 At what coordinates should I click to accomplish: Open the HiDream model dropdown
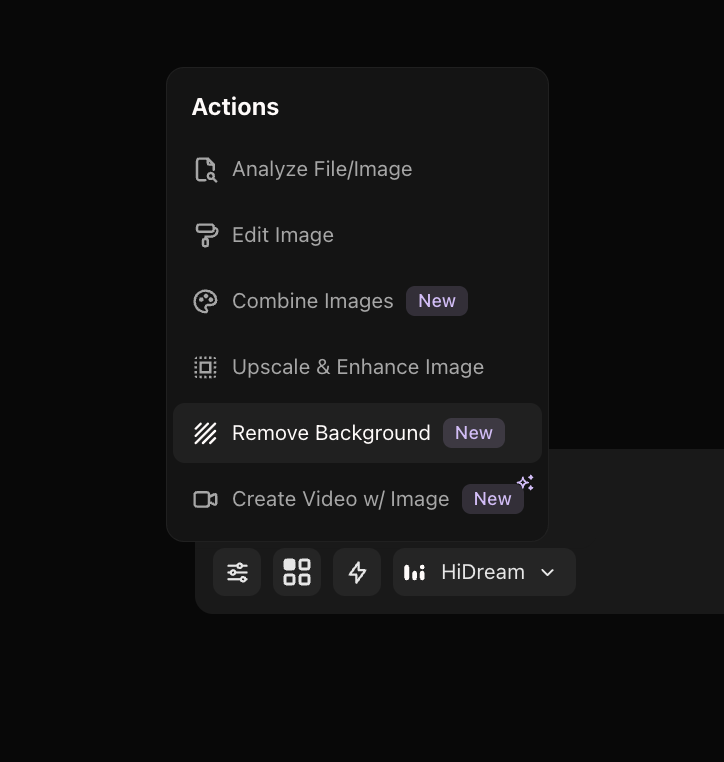click(484, 572)
